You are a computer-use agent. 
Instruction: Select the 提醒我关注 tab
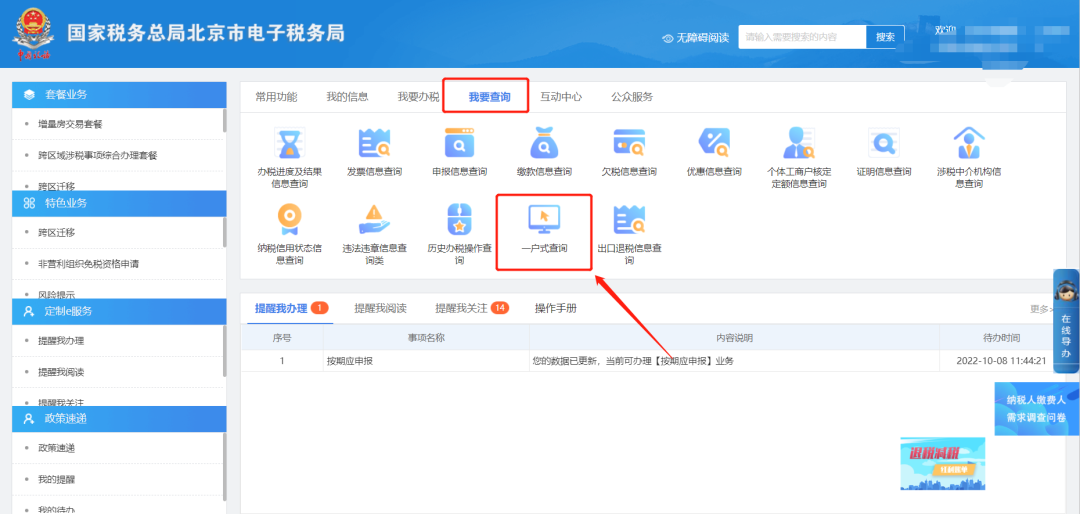click(472, 308)
